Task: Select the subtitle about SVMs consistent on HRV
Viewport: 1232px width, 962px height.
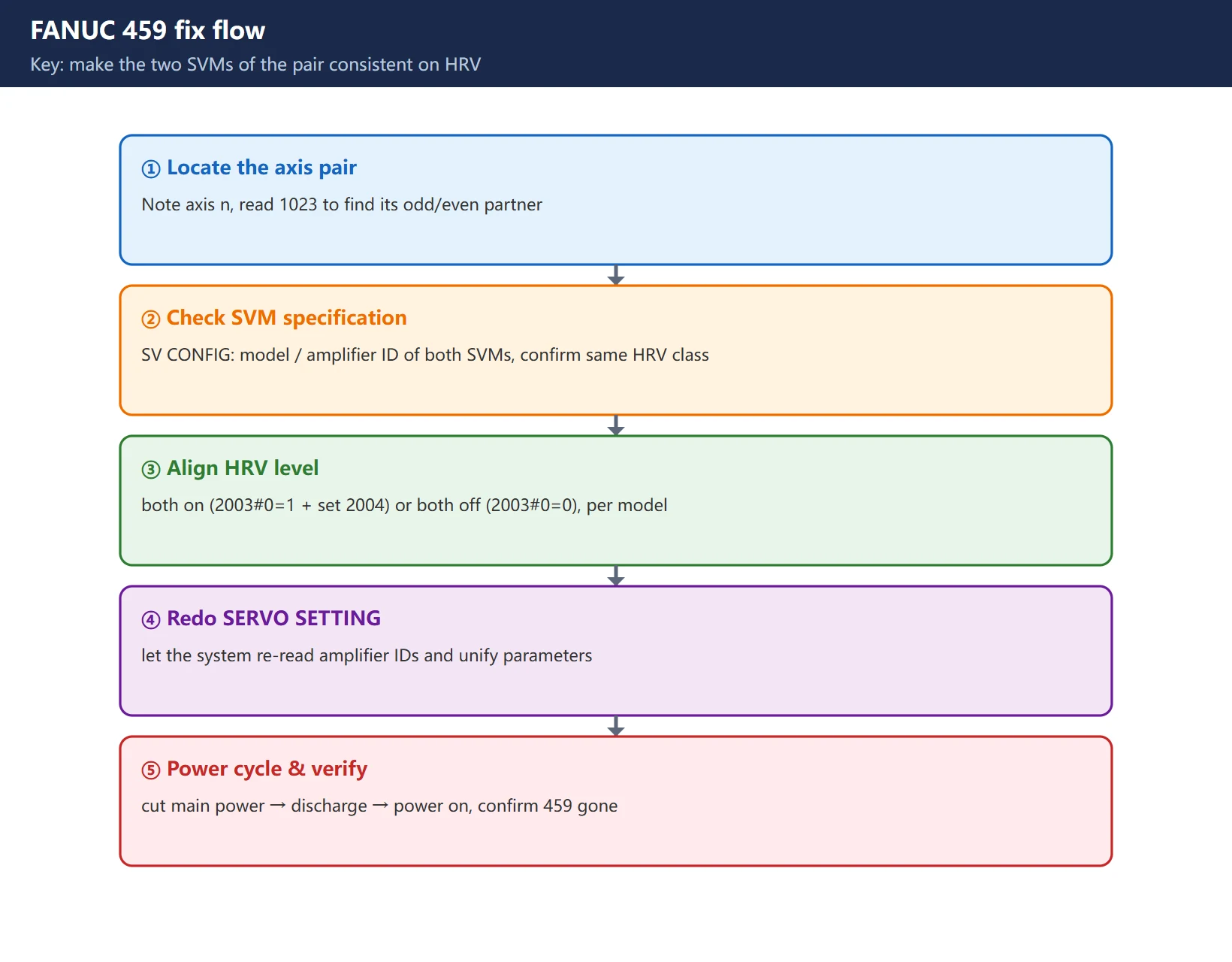Action: (x=255, y=65)
